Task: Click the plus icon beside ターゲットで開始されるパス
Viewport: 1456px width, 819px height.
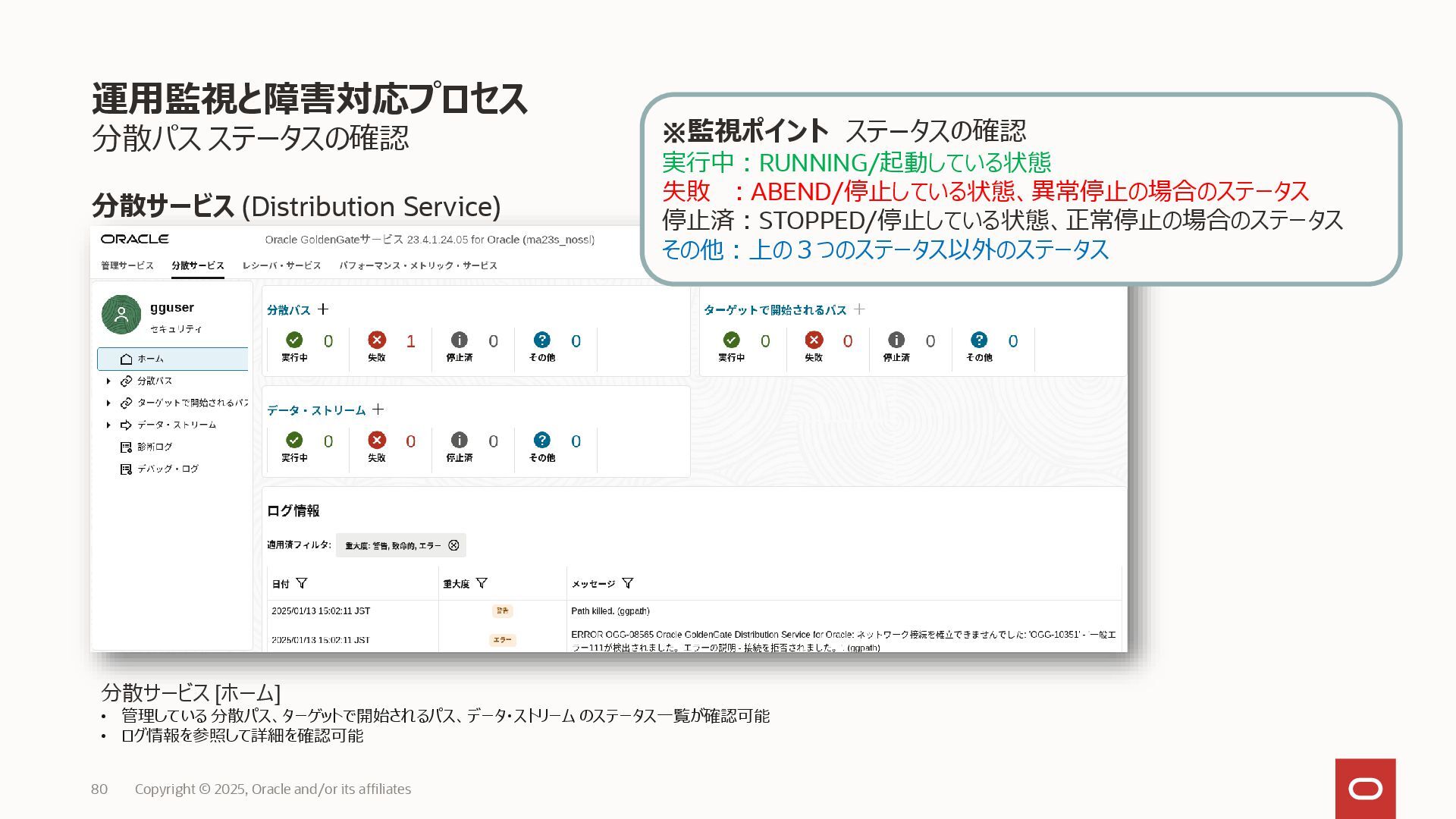Action: (x=859, y=309)
